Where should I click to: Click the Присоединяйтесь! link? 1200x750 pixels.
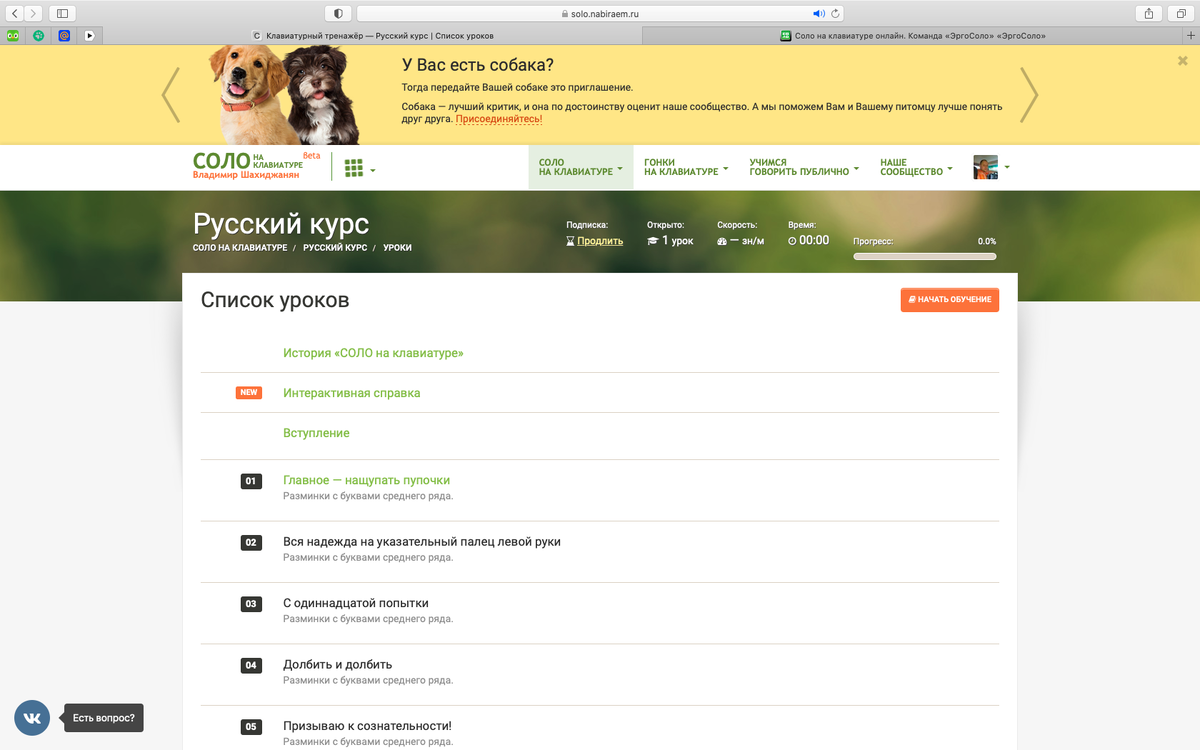tap(499, 119)
